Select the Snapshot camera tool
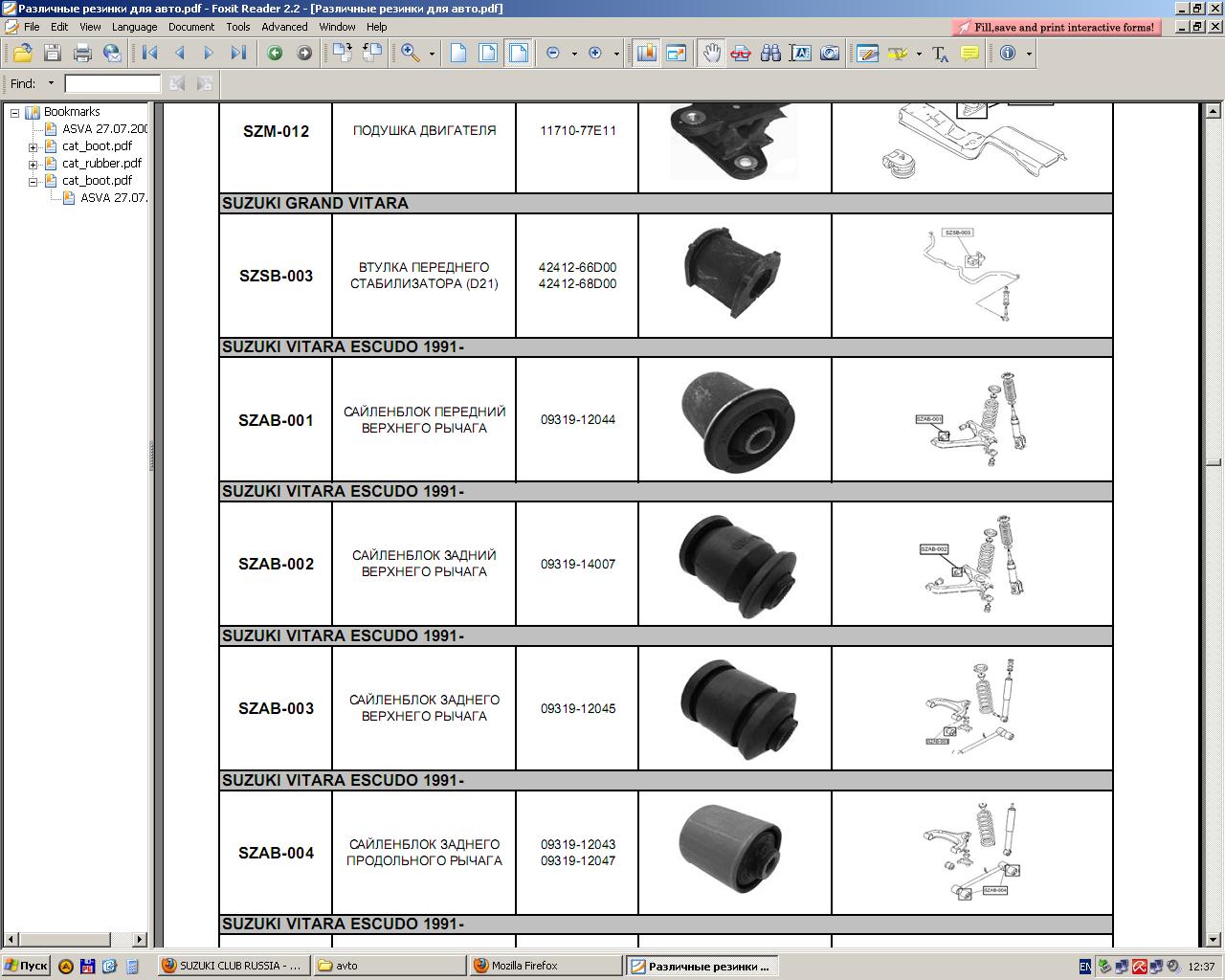Viewport: 1225px width, 980px height. [830, 54]
